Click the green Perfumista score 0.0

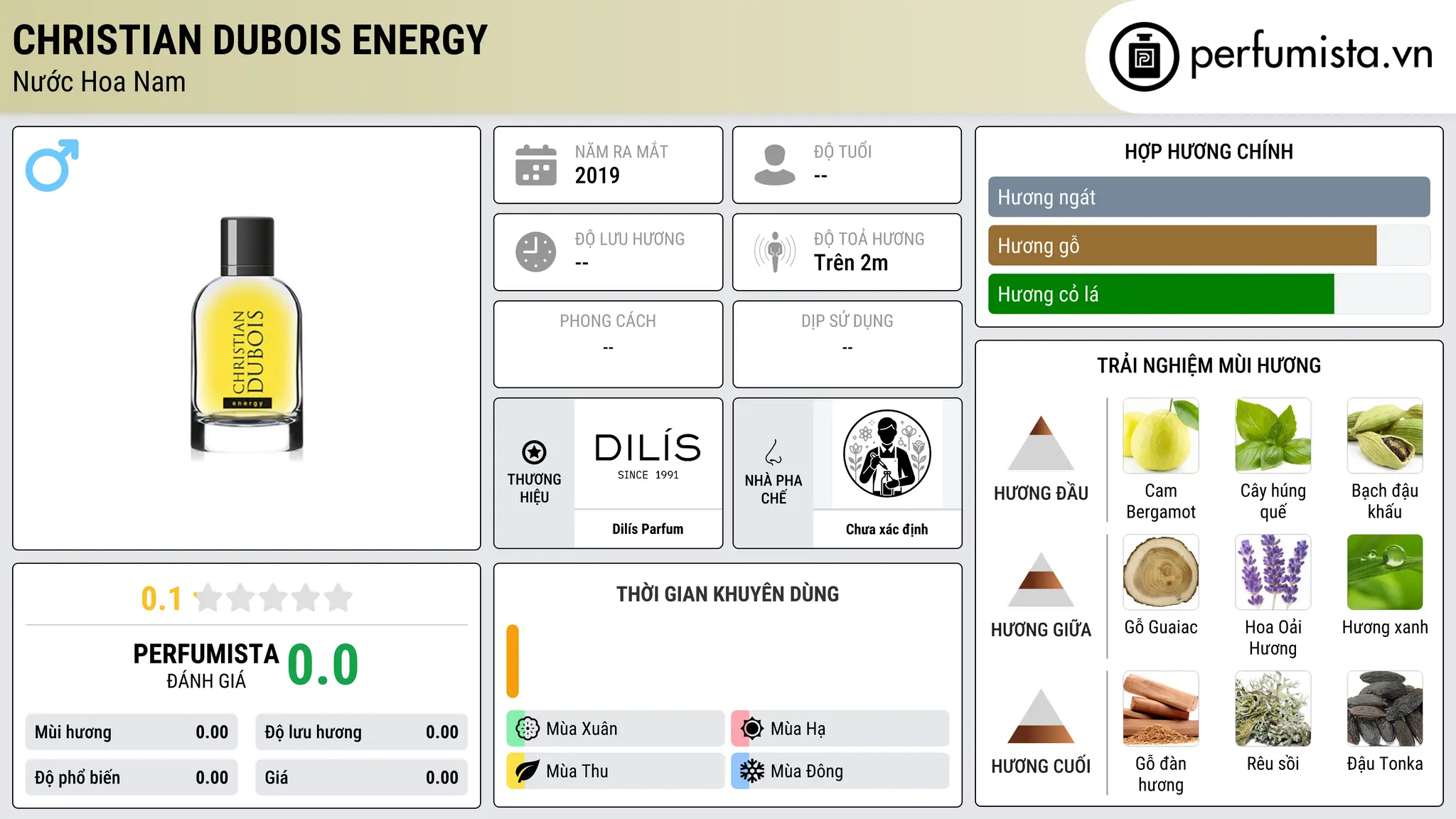323,665
